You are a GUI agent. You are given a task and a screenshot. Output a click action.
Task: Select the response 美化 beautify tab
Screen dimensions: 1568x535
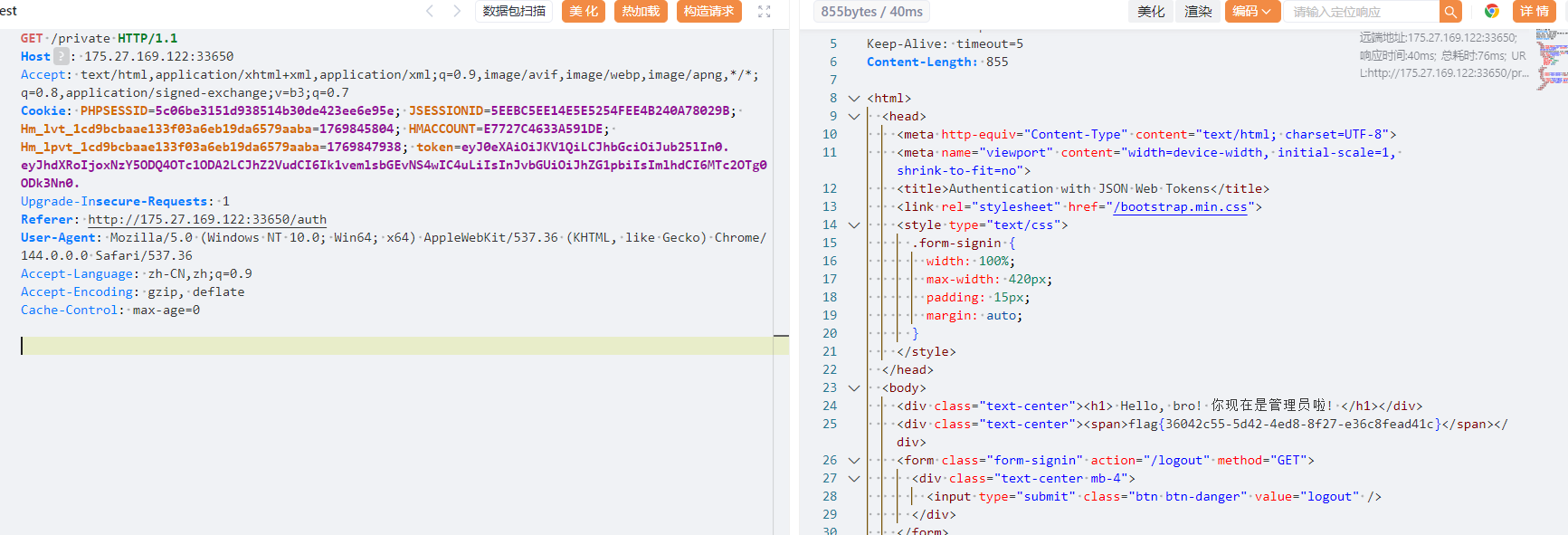[x=1151, y=12]
